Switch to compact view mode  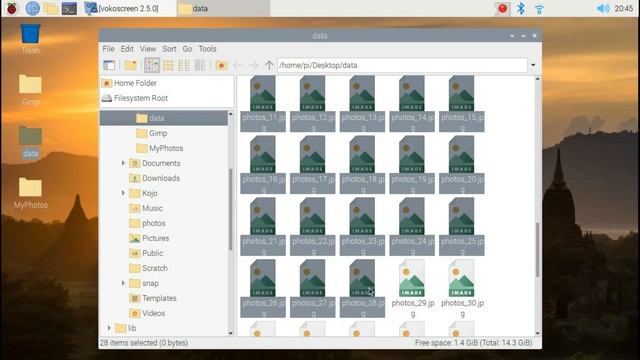pos(184,65)
